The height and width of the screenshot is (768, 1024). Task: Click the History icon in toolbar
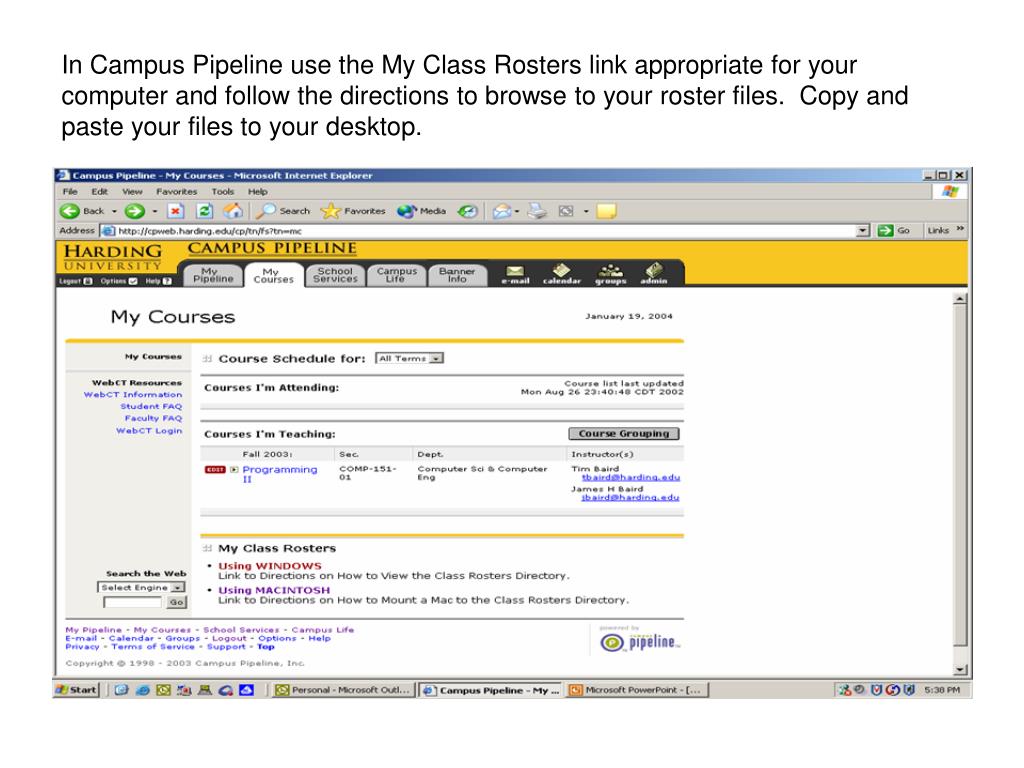[467, 211]
